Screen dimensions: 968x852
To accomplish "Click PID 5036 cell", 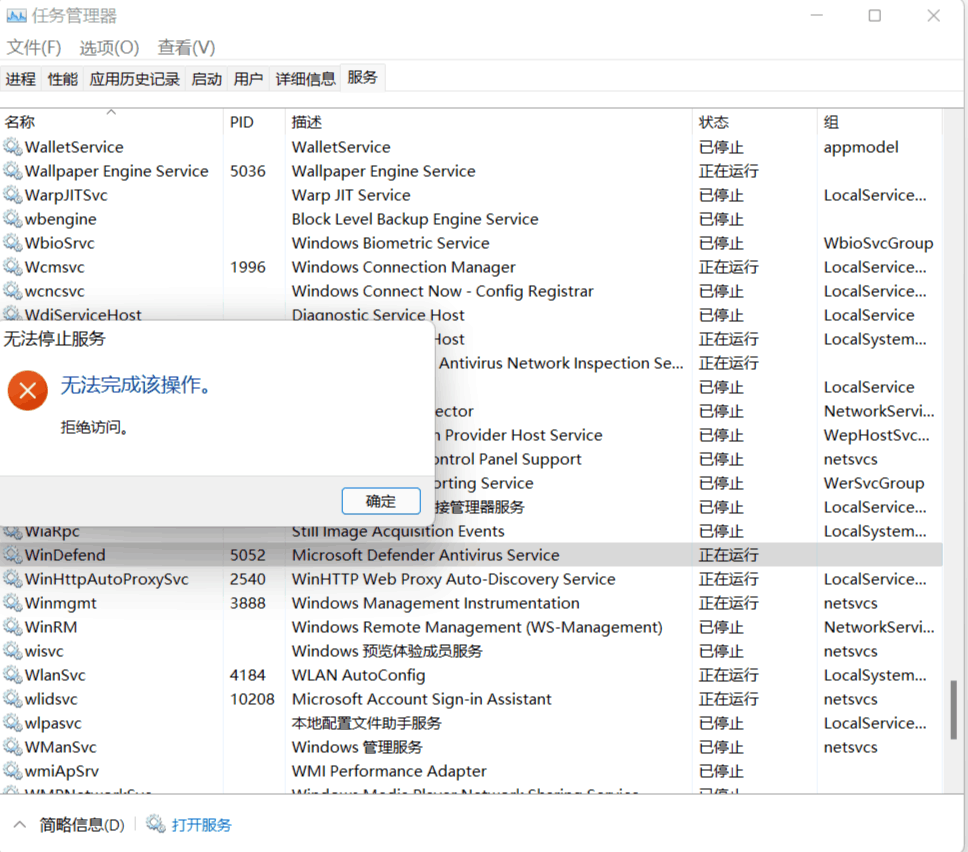I will pos(248,171).
